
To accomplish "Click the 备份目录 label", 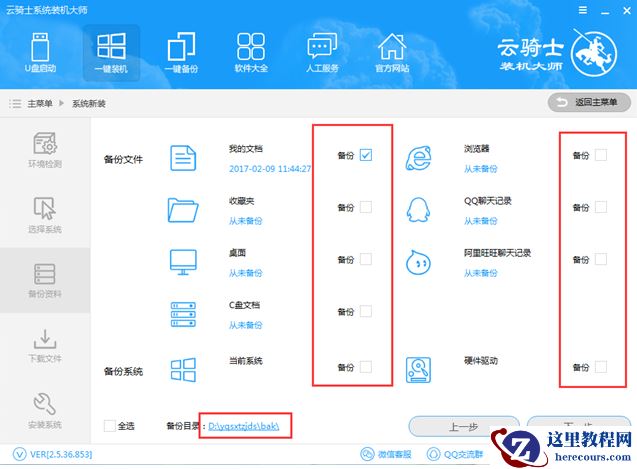I will tap(183, 426).
